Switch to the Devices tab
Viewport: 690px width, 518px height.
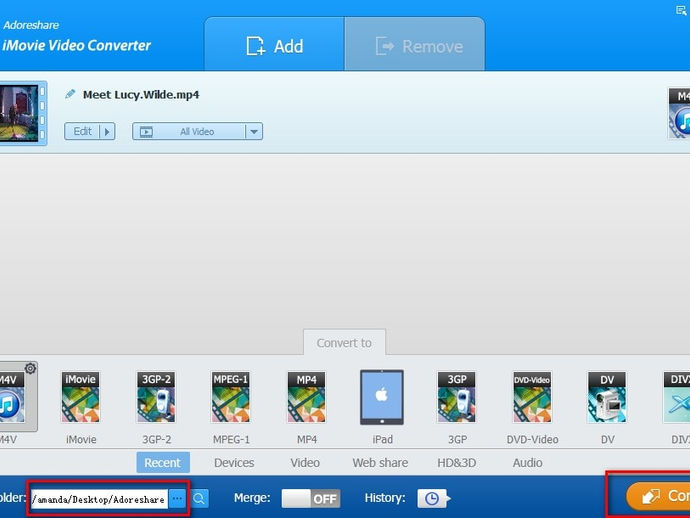pos(234,463)
